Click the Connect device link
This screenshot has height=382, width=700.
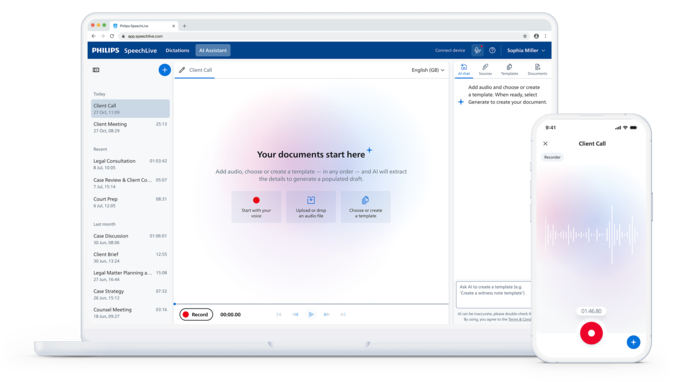pyautogui.click(x=450, y=50)
